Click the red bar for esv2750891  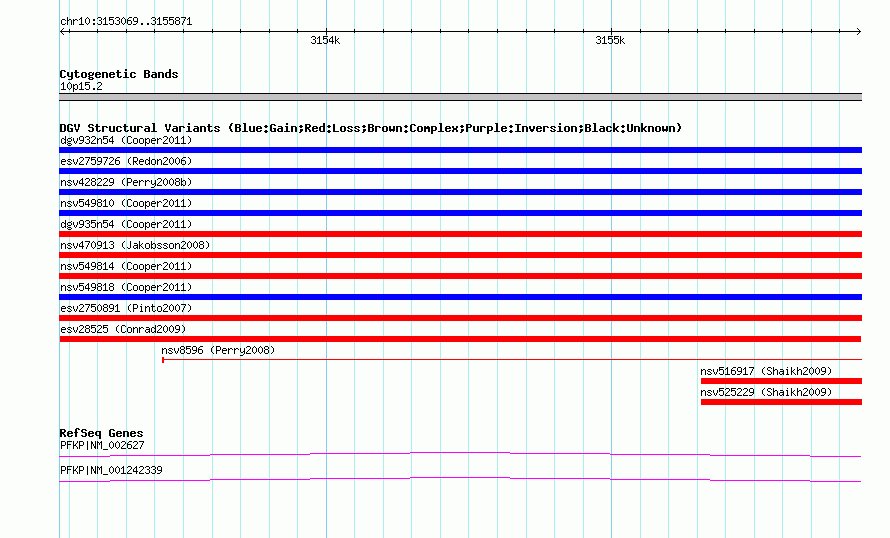pos(460,318)
